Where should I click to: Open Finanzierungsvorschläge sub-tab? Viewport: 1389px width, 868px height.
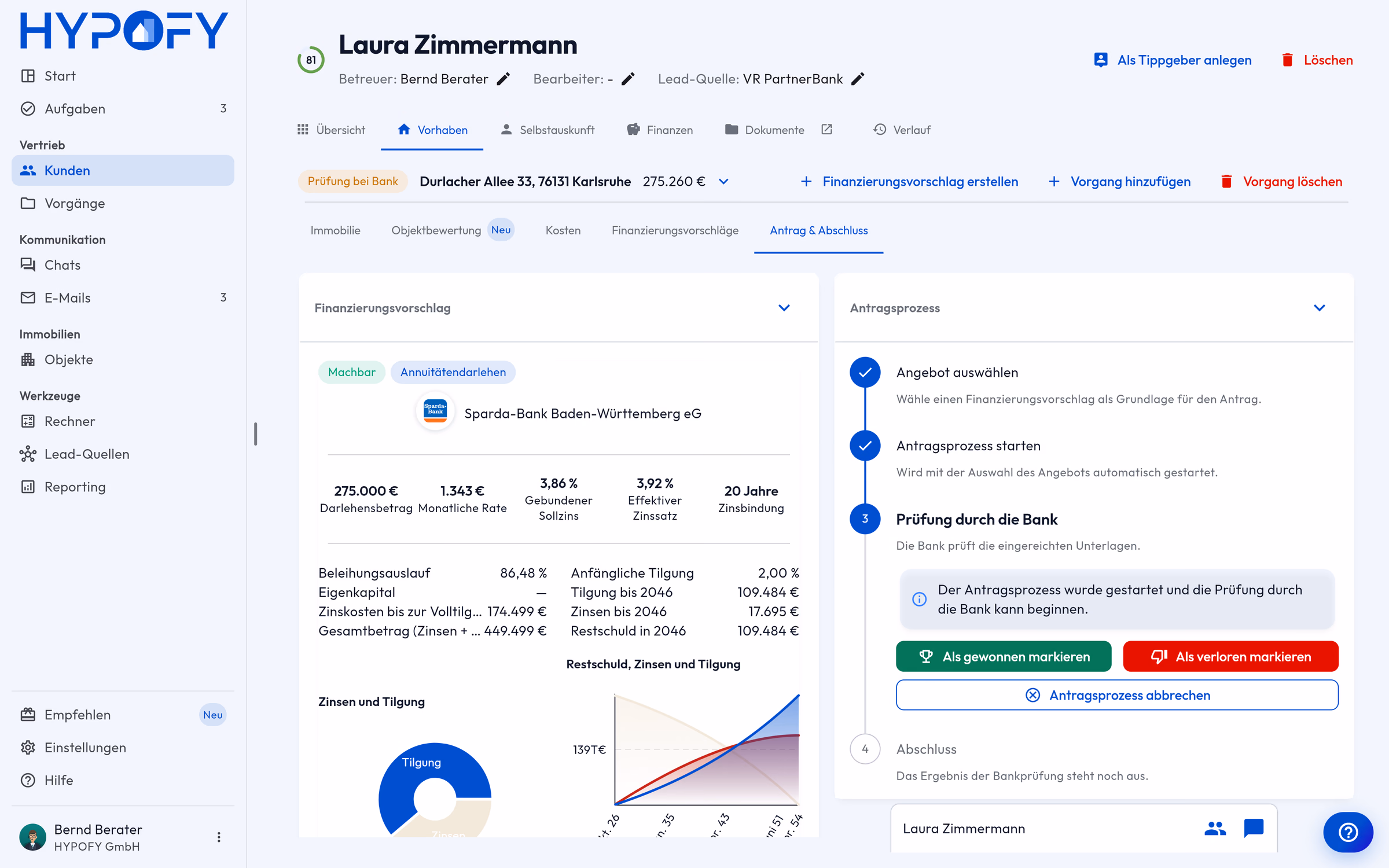coord(675,230)
